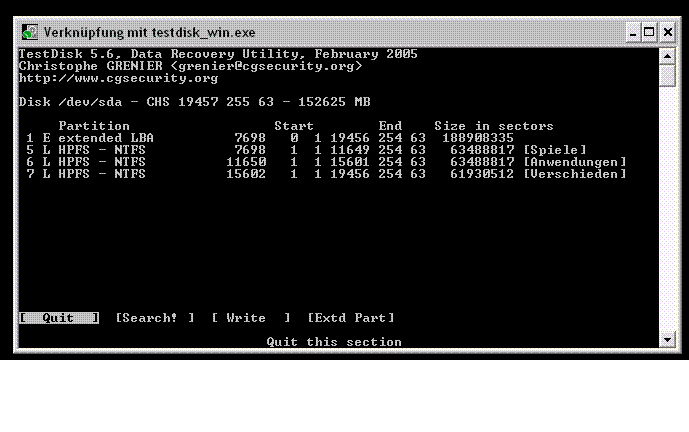Click the cgsecurity.org URL text

118,78
